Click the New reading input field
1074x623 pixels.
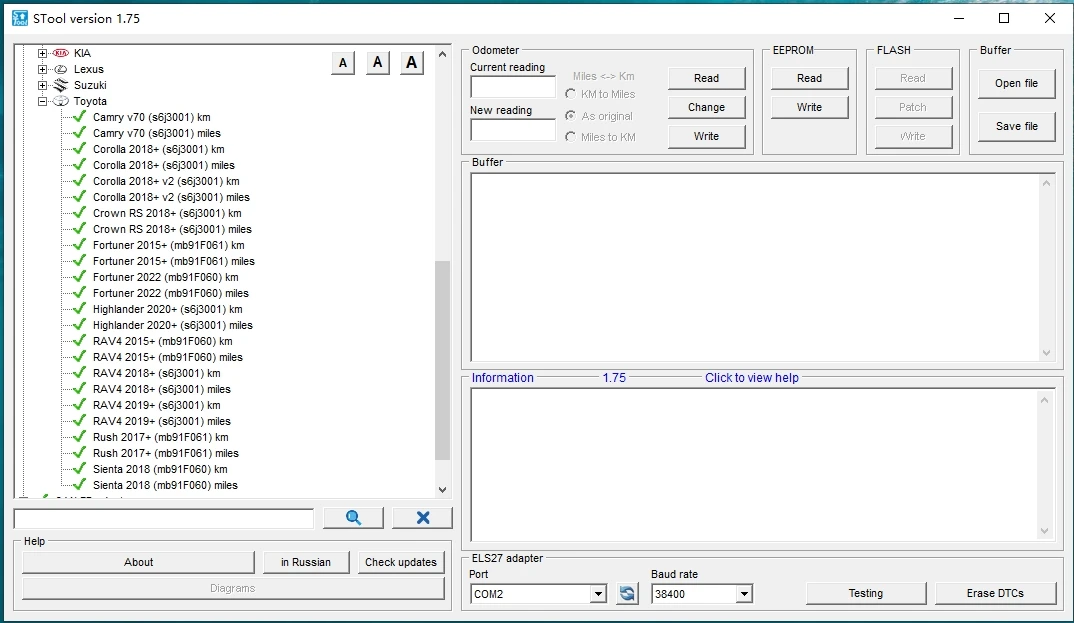(512, 130)
